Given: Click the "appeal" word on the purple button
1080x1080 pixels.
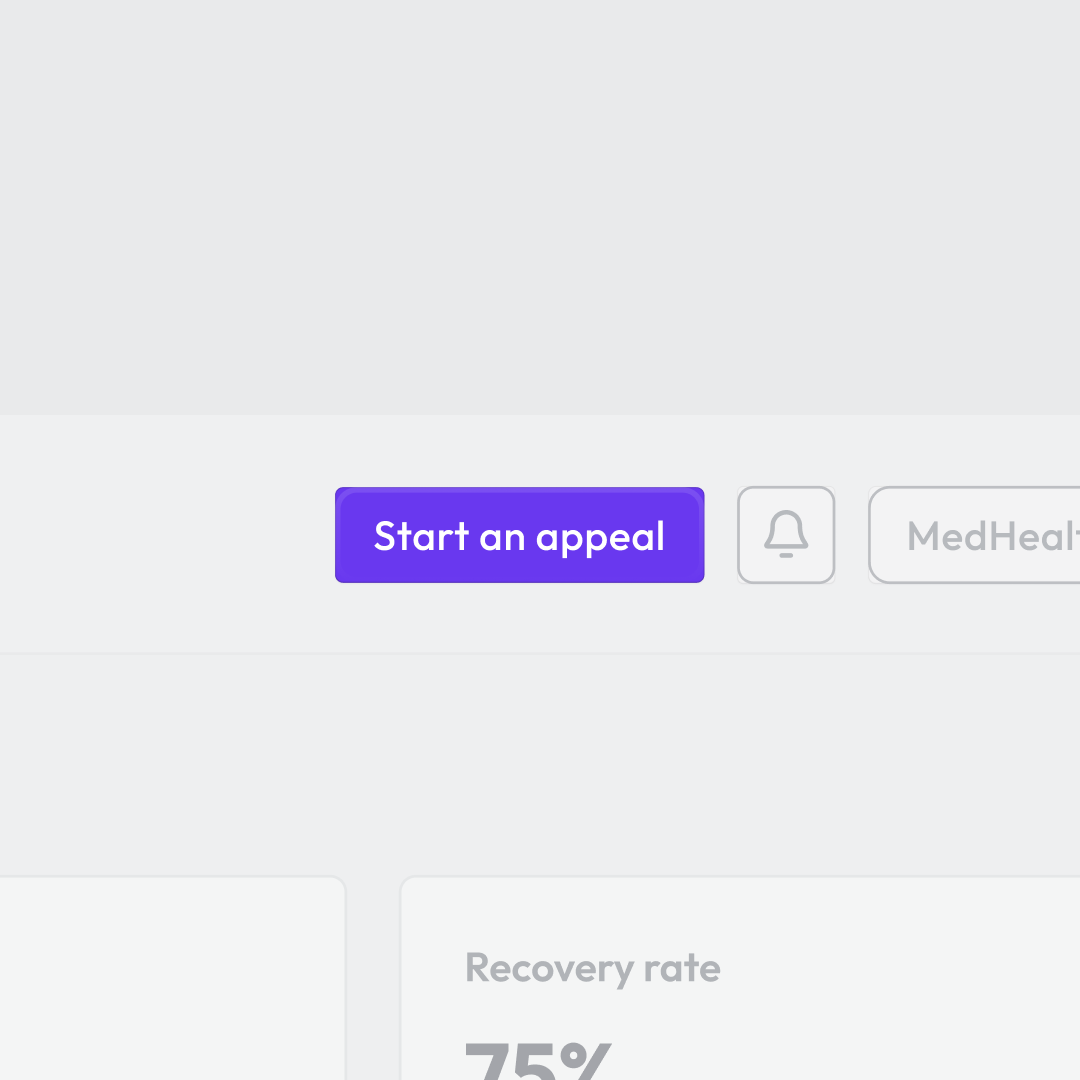Looking at the screenshot, I should tap(600, 538).
